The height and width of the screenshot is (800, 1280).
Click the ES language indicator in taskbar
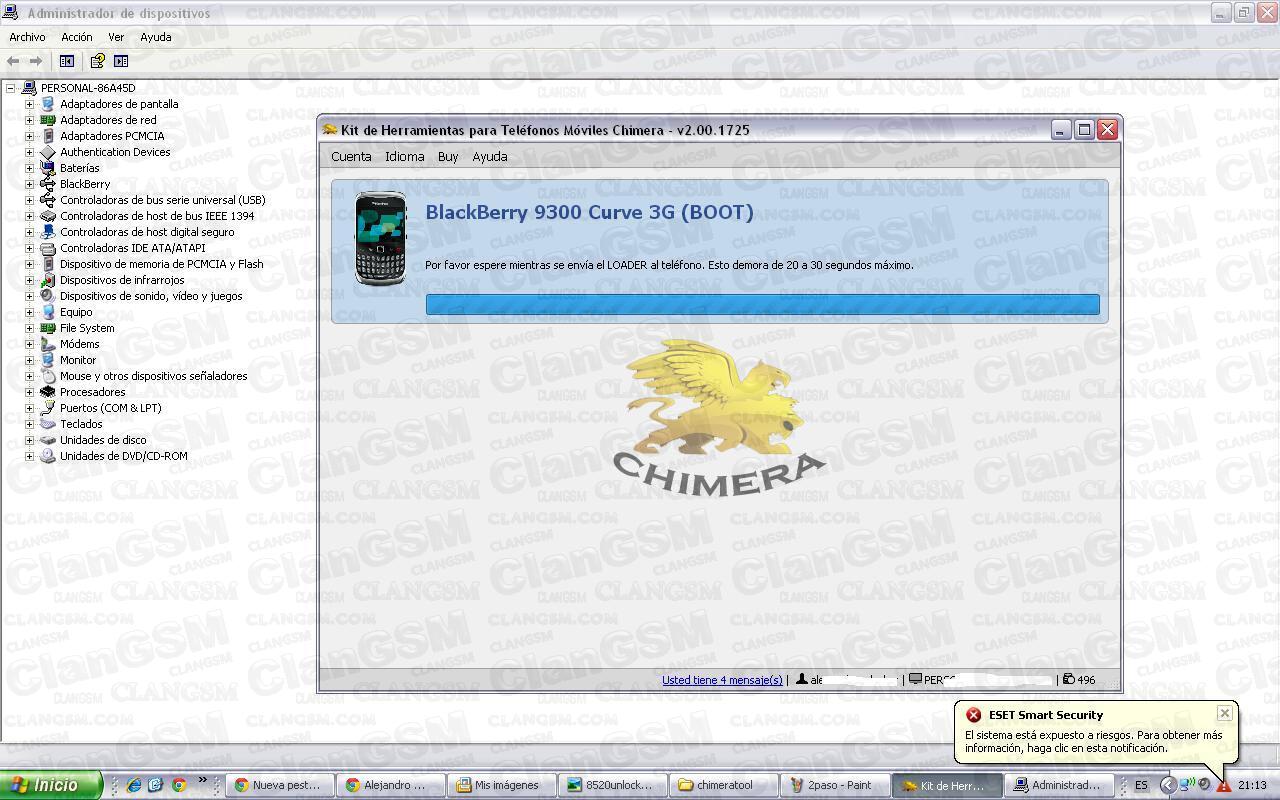(1141, 785)
